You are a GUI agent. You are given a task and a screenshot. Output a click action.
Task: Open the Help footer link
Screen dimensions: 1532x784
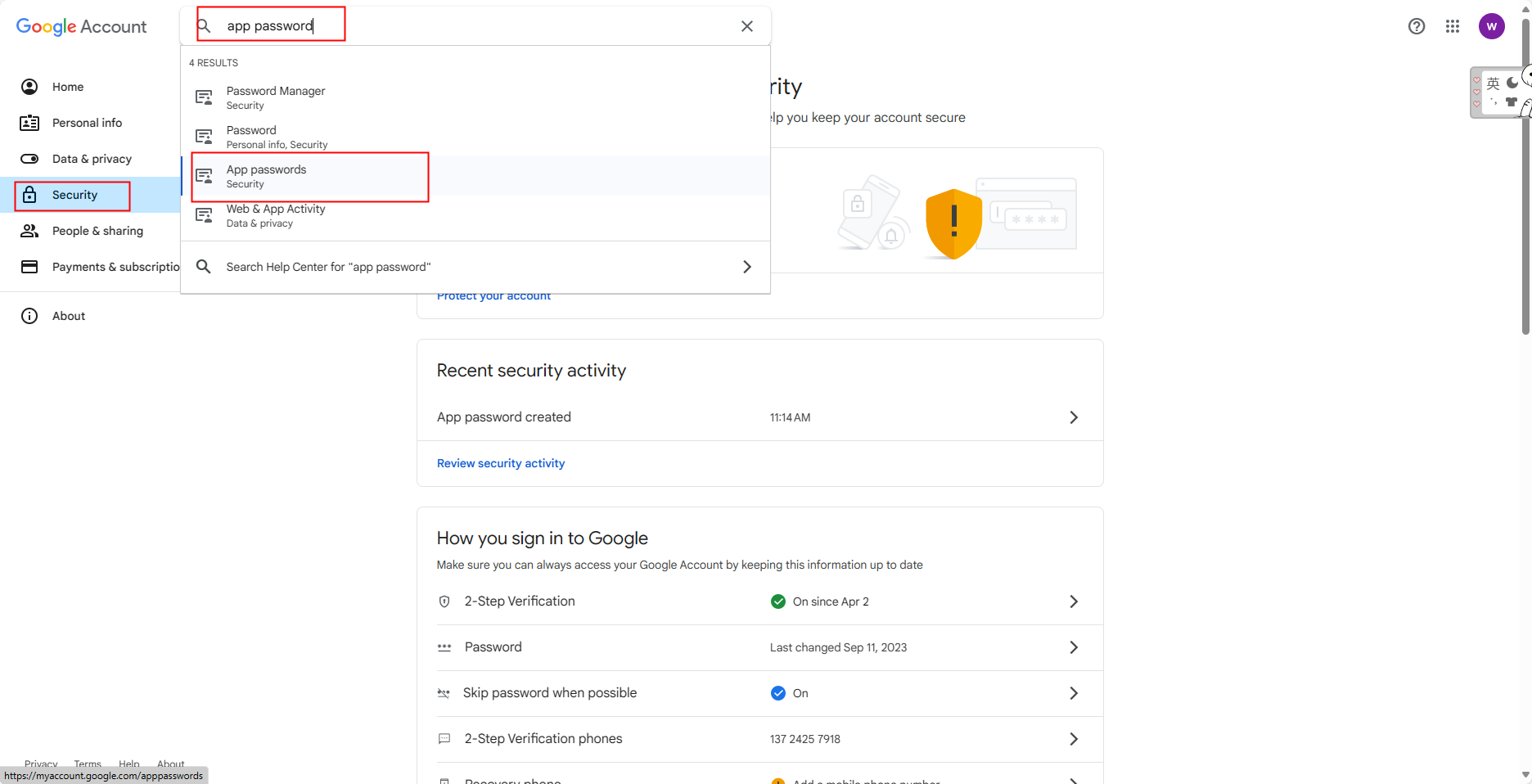pos(129,764)
